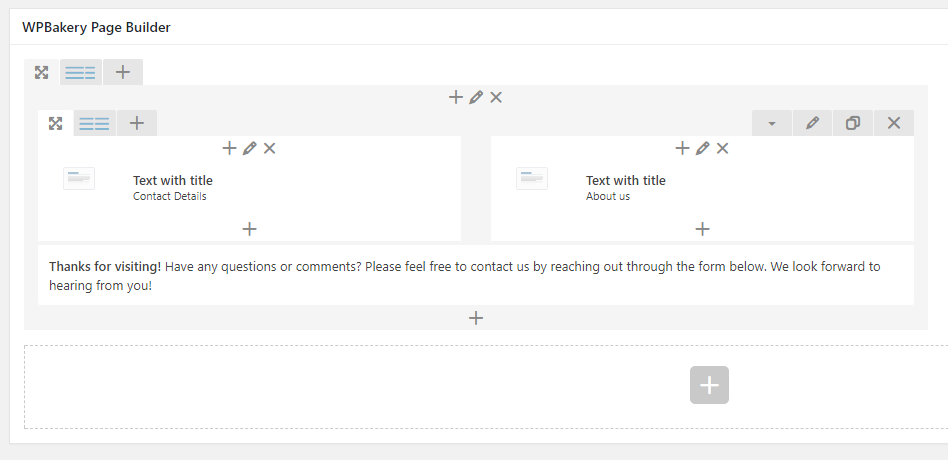Image resolution: width=948 pixels, height=460 pixels.
Task: Delete the outer column
Action: tap(496, 97)
